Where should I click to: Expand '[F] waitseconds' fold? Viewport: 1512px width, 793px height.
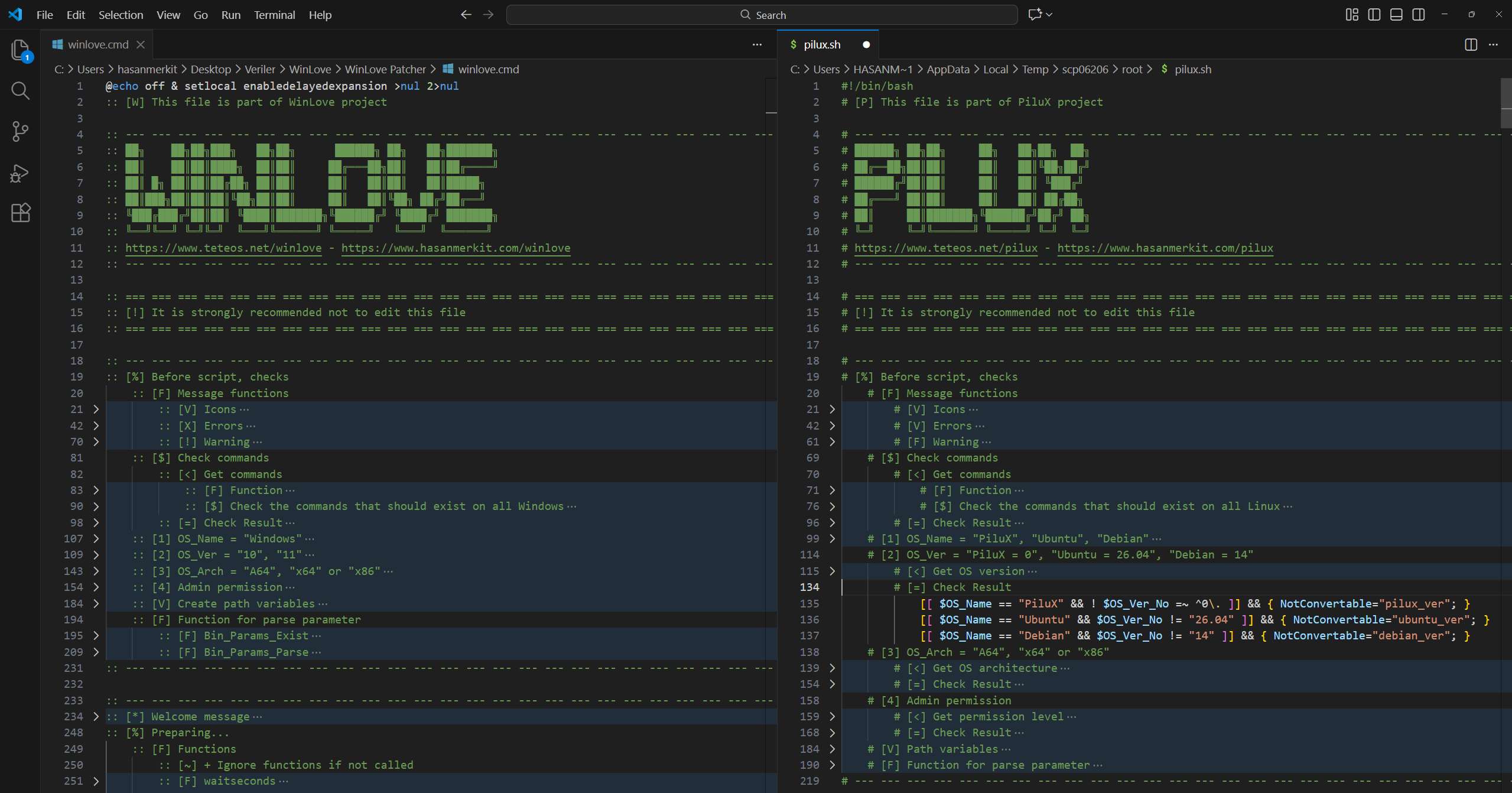pos(96,781)
